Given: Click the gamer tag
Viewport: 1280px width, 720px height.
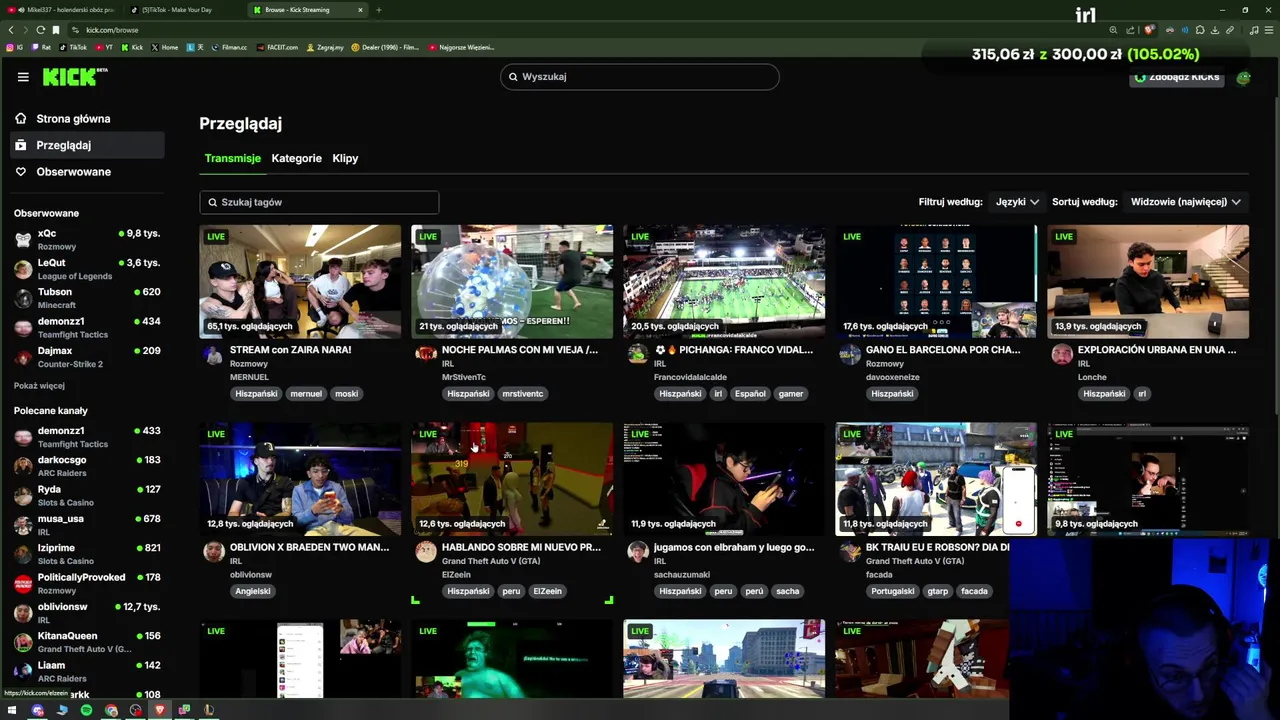Looking at the screenshot, I should (x=791, y=394).
